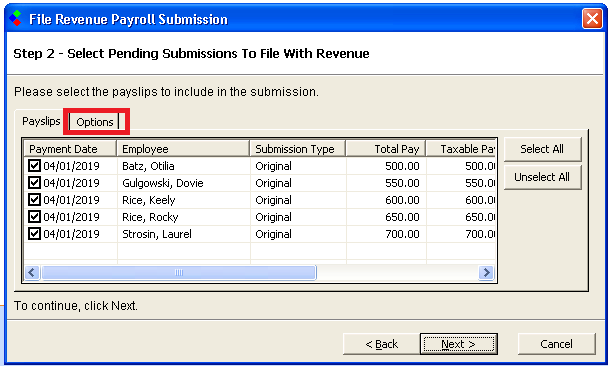The image size is (608, 366).
Task: Sort by the Submission Type column header
Action: [x=298, y=149]
